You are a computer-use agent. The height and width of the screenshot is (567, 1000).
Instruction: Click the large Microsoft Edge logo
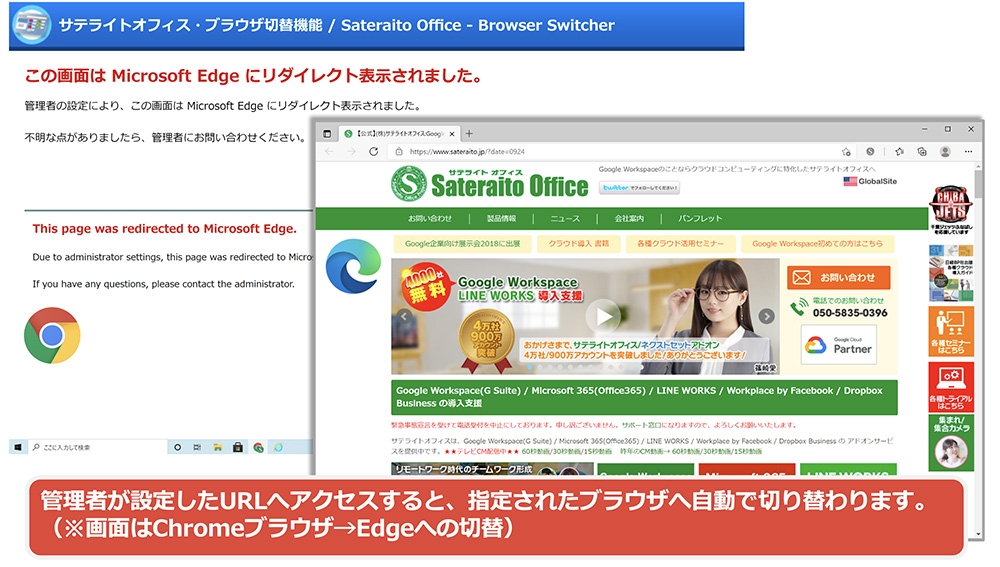point(353,267)
